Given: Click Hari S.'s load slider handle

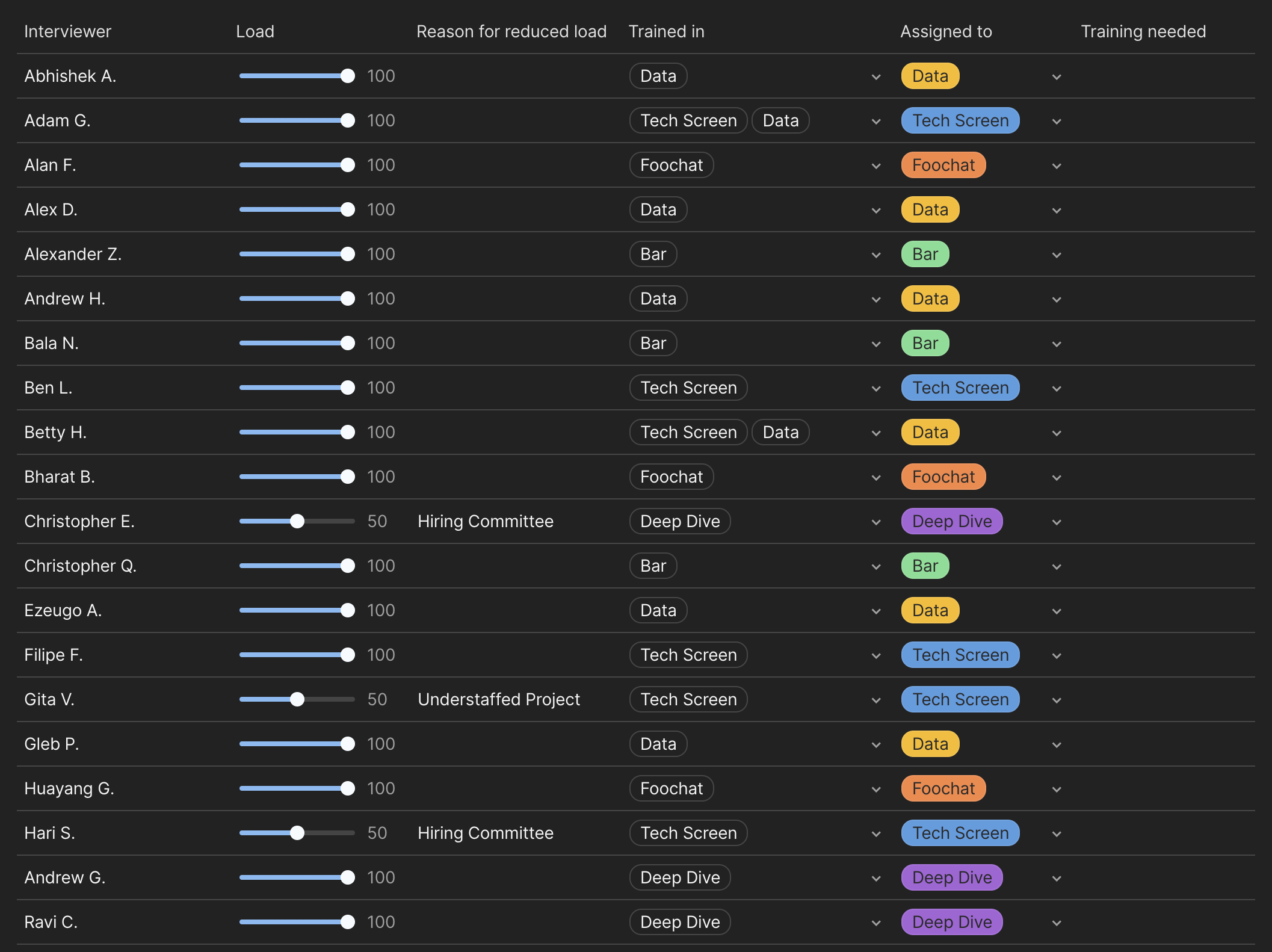Looking at the screenshot, I should coord(297,833).
